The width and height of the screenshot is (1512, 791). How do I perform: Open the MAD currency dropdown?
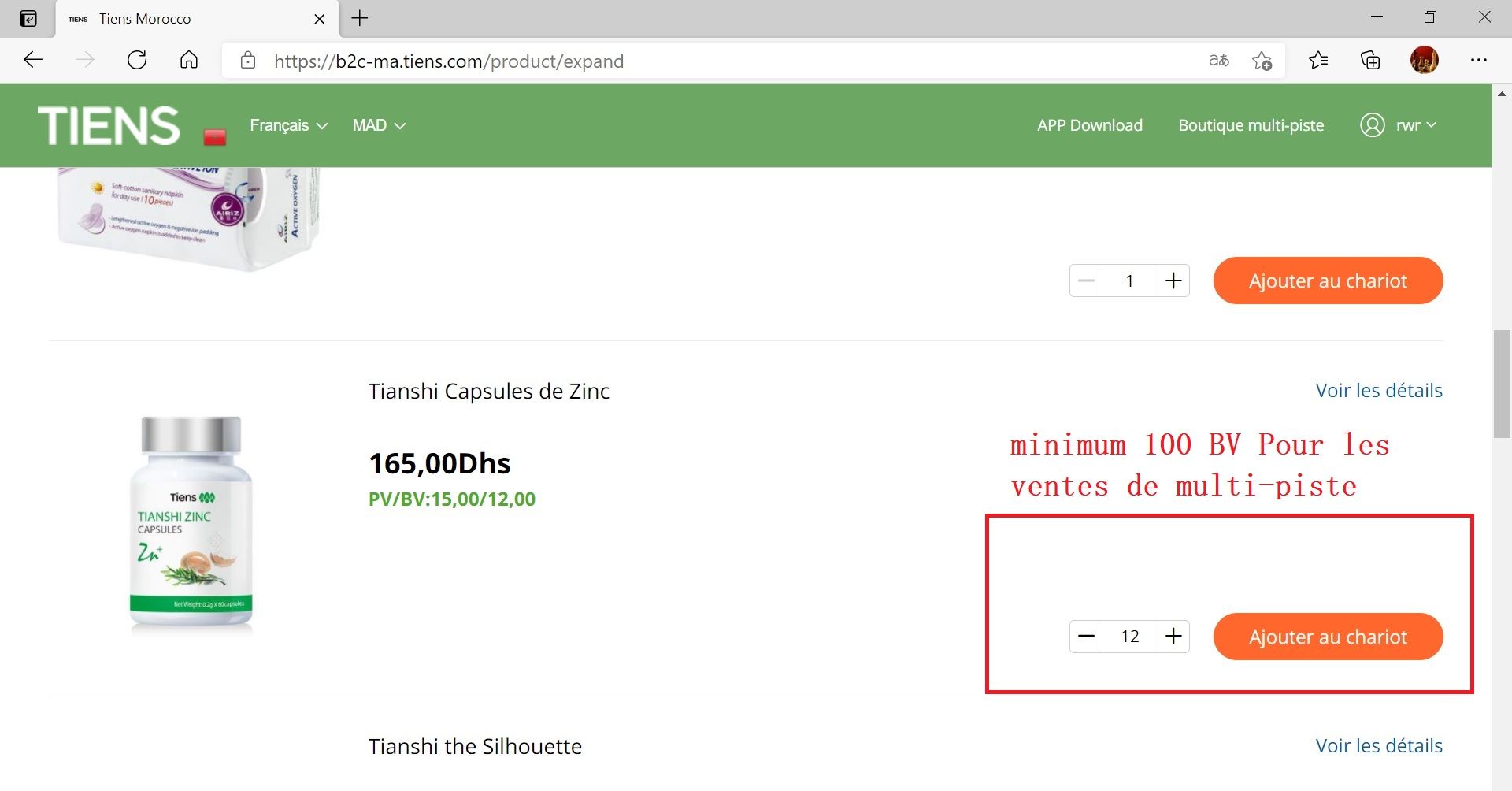tap(379, 125)
